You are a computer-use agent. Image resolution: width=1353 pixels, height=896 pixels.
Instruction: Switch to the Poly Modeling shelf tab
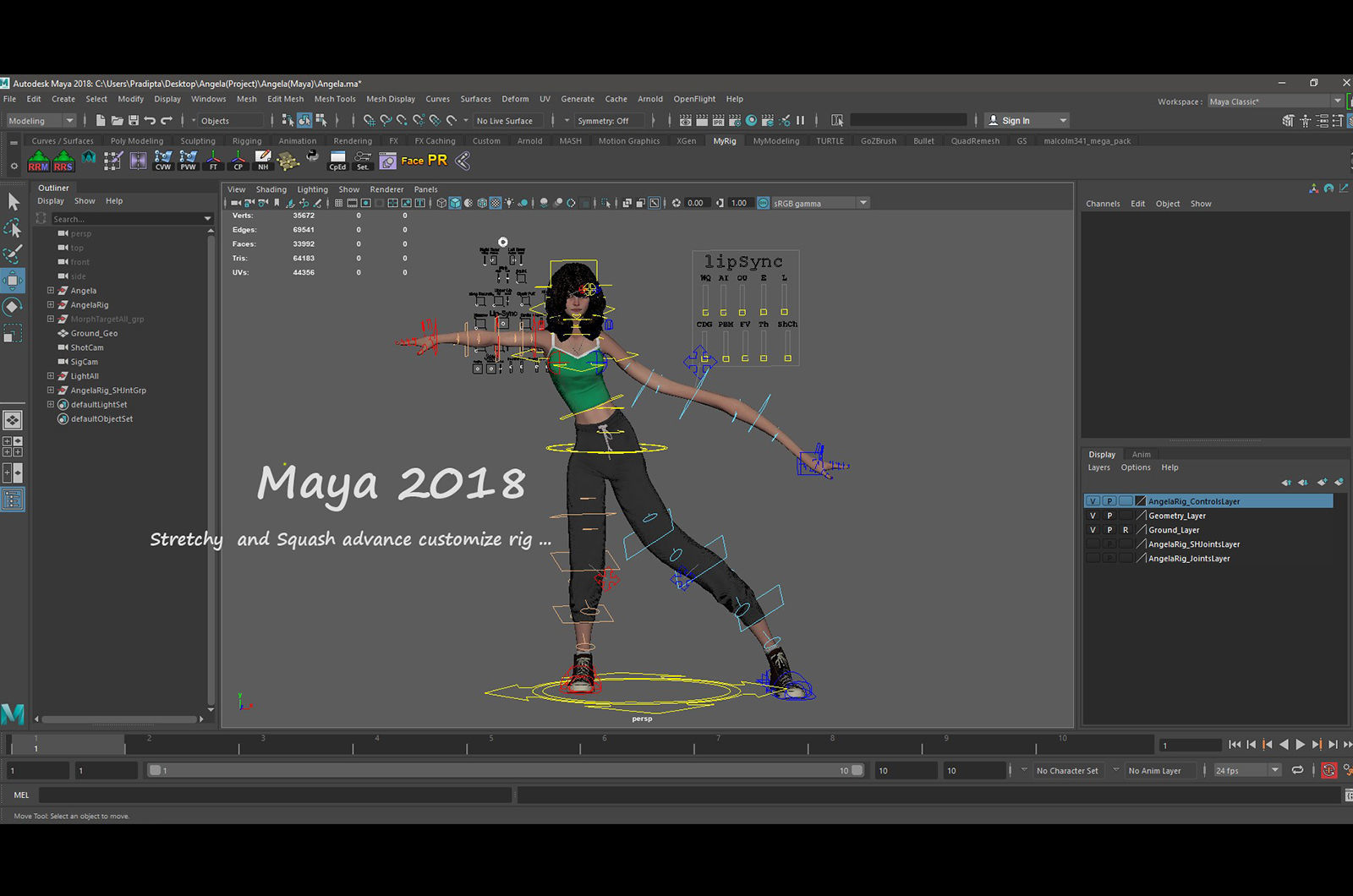[x=137, y=141]
